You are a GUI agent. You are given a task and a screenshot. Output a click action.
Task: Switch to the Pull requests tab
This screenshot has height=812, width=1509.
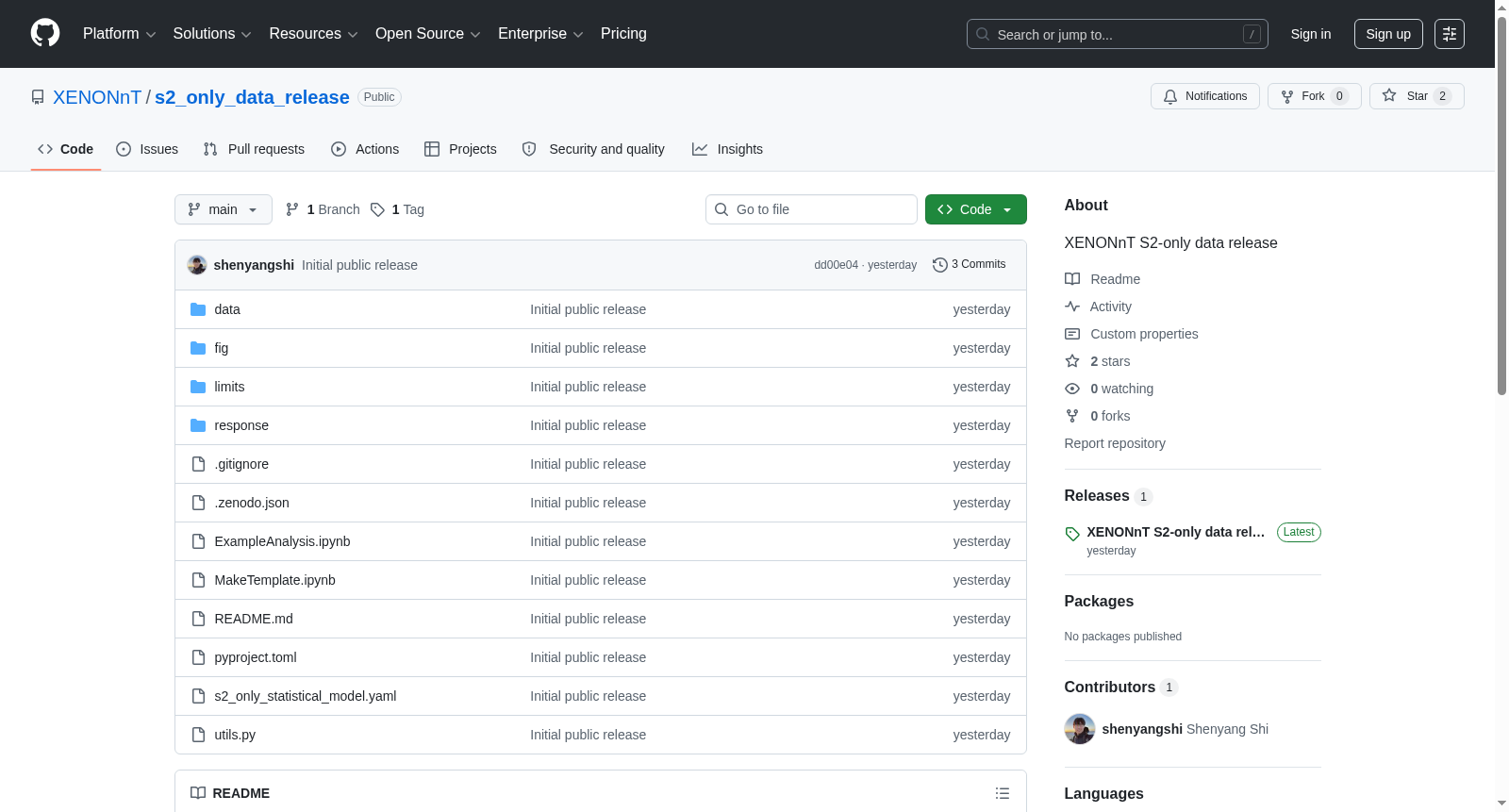click(254, 149)
